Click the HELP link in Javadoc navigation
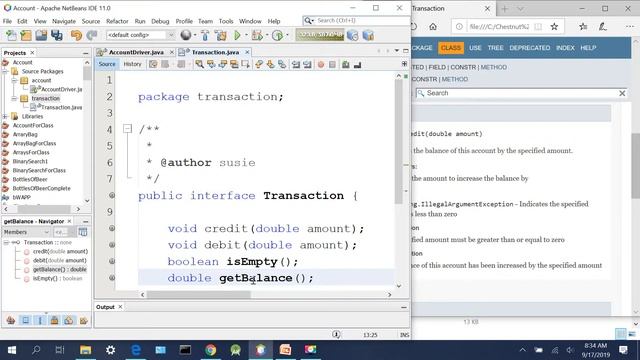640x360 pixels. point(588,48)
